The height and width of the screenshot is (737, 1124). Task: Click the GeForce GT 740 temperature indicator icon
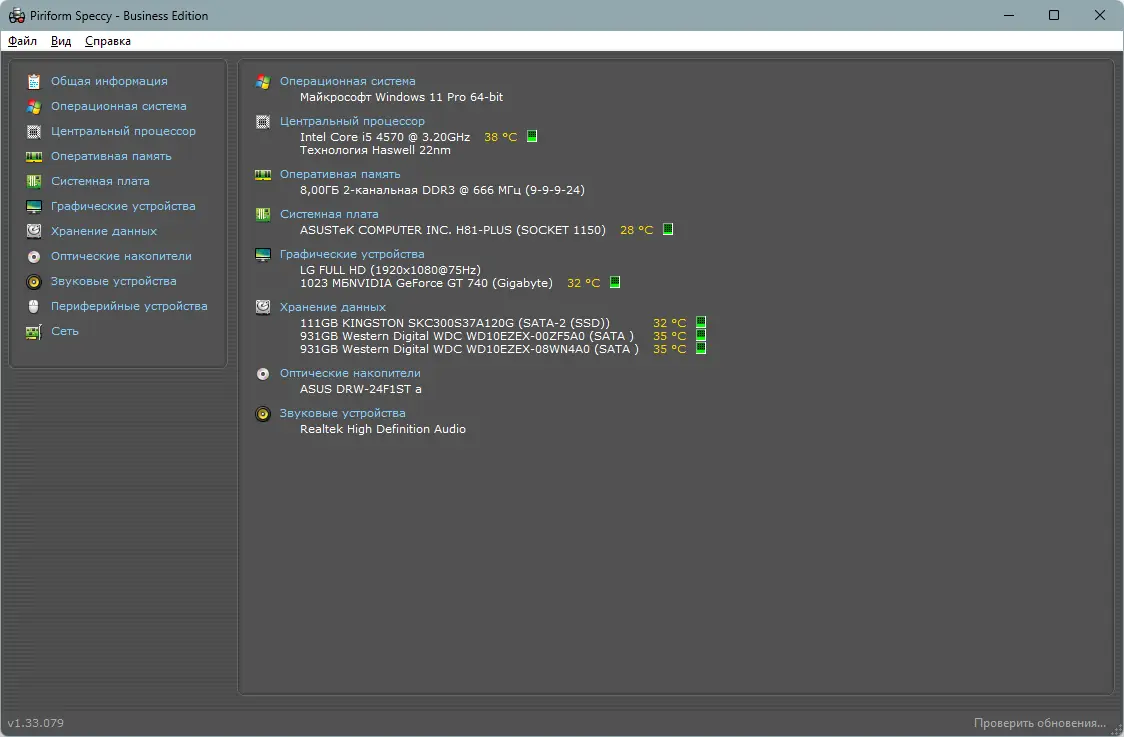click(615, 282)
